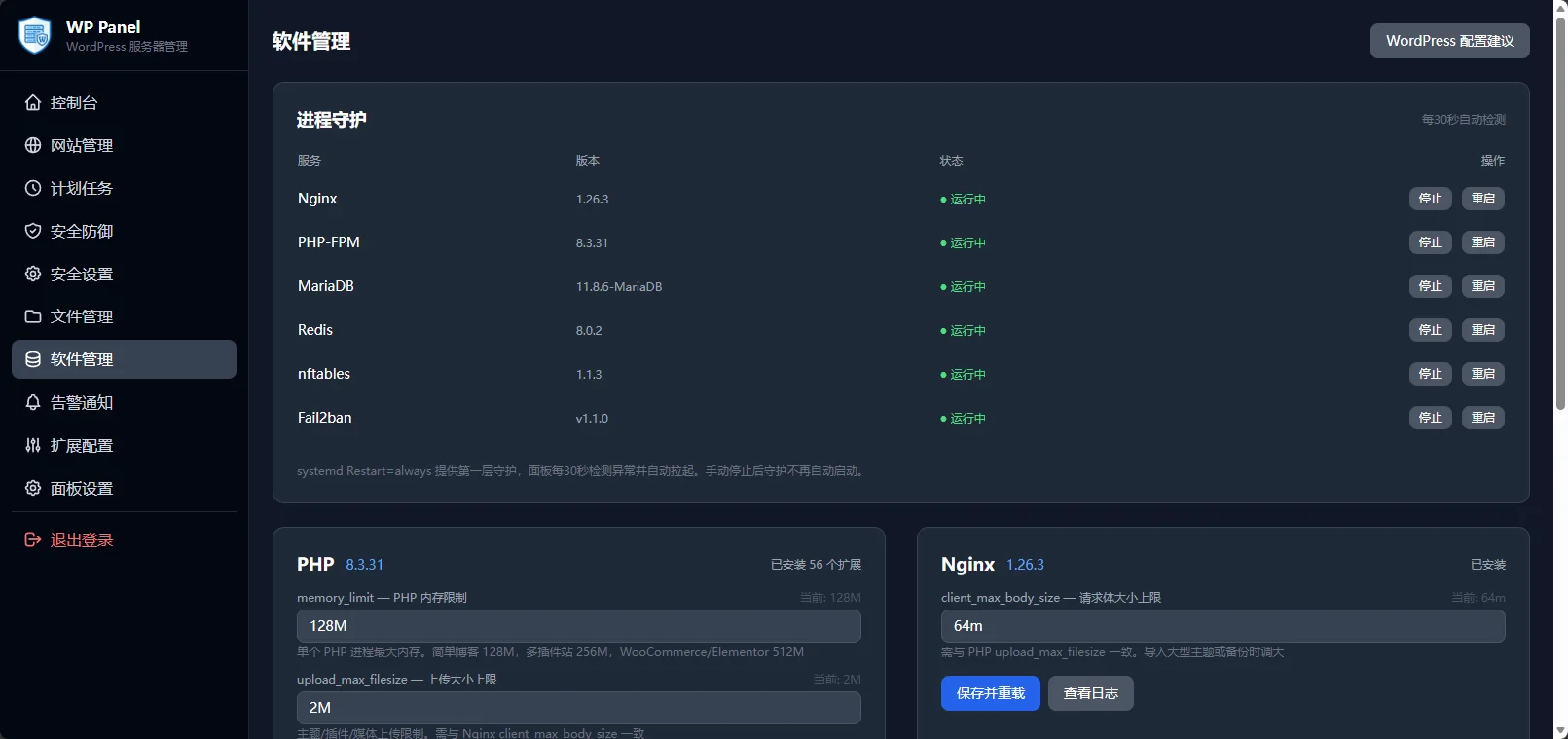The height and width of the screenshot is (739, 1568).
Task: Go to the 网站管理 page
Action: pyautogui.click(x=124, y=145)
